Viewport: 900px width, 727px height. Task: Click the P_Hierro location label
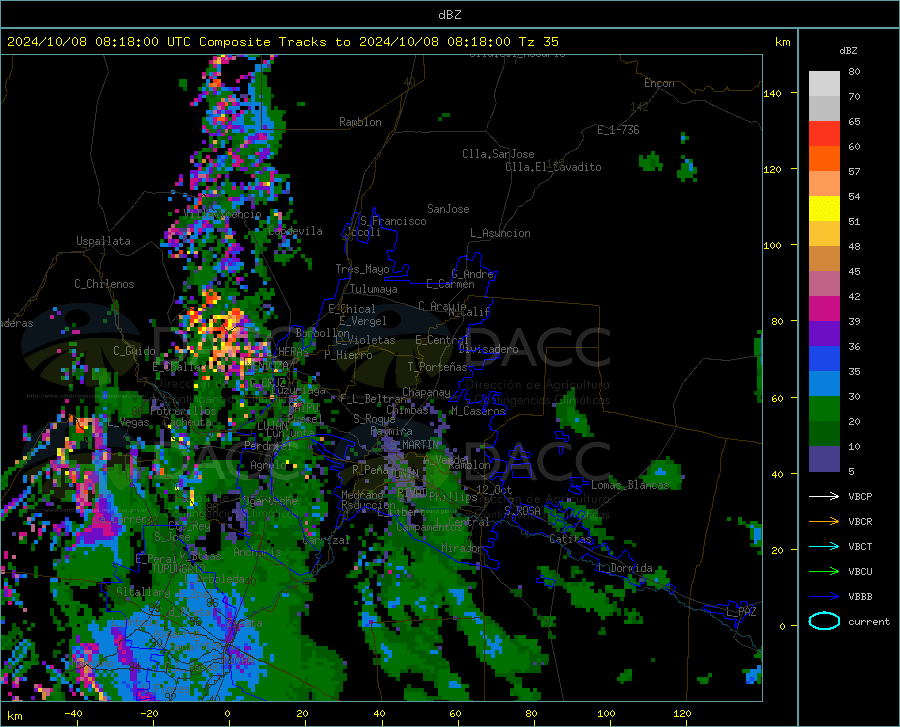(348, 355)
